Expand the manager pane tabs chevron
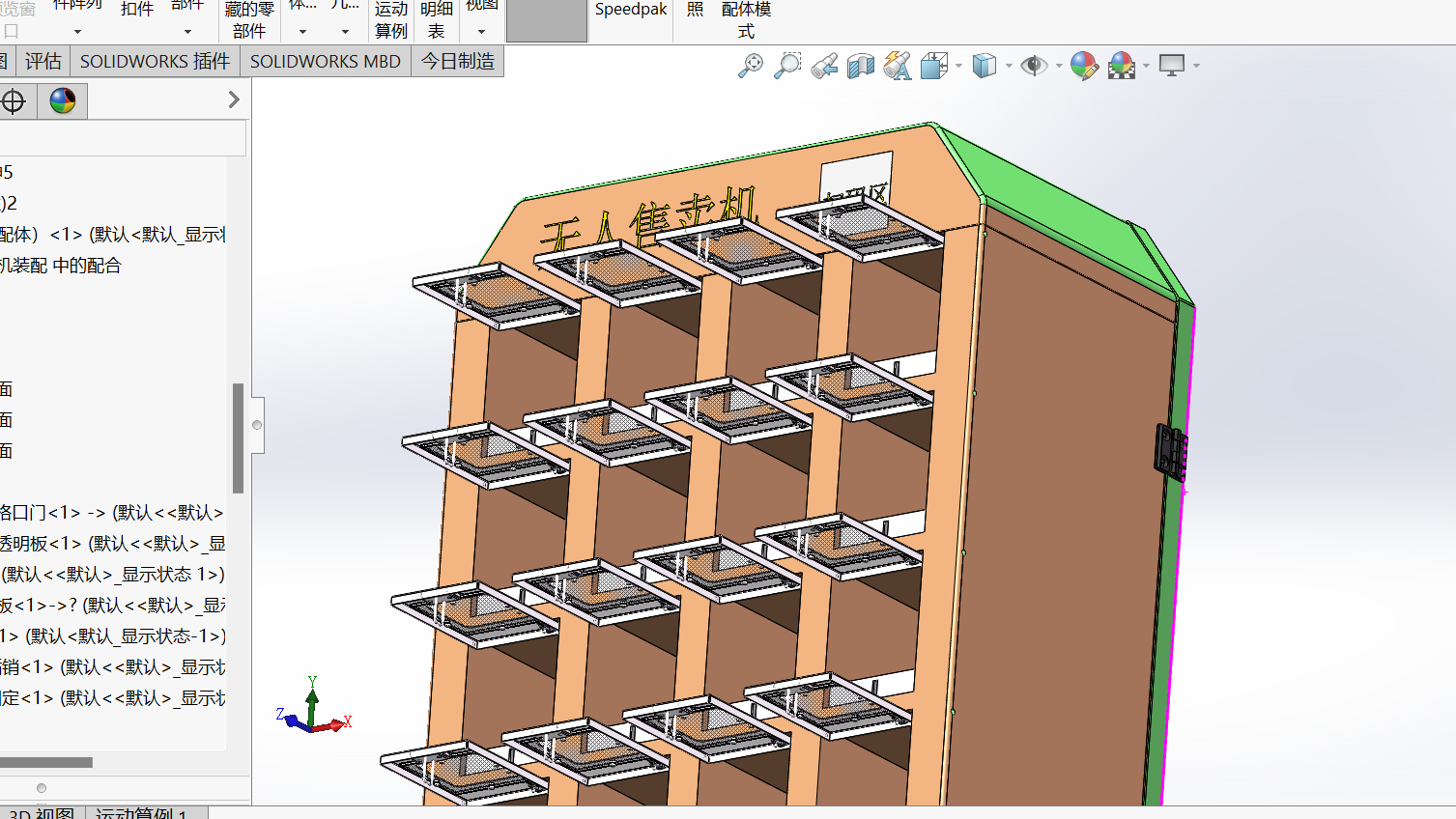Viewport: 1456px width, 819px height. click(x=234, y=99)
